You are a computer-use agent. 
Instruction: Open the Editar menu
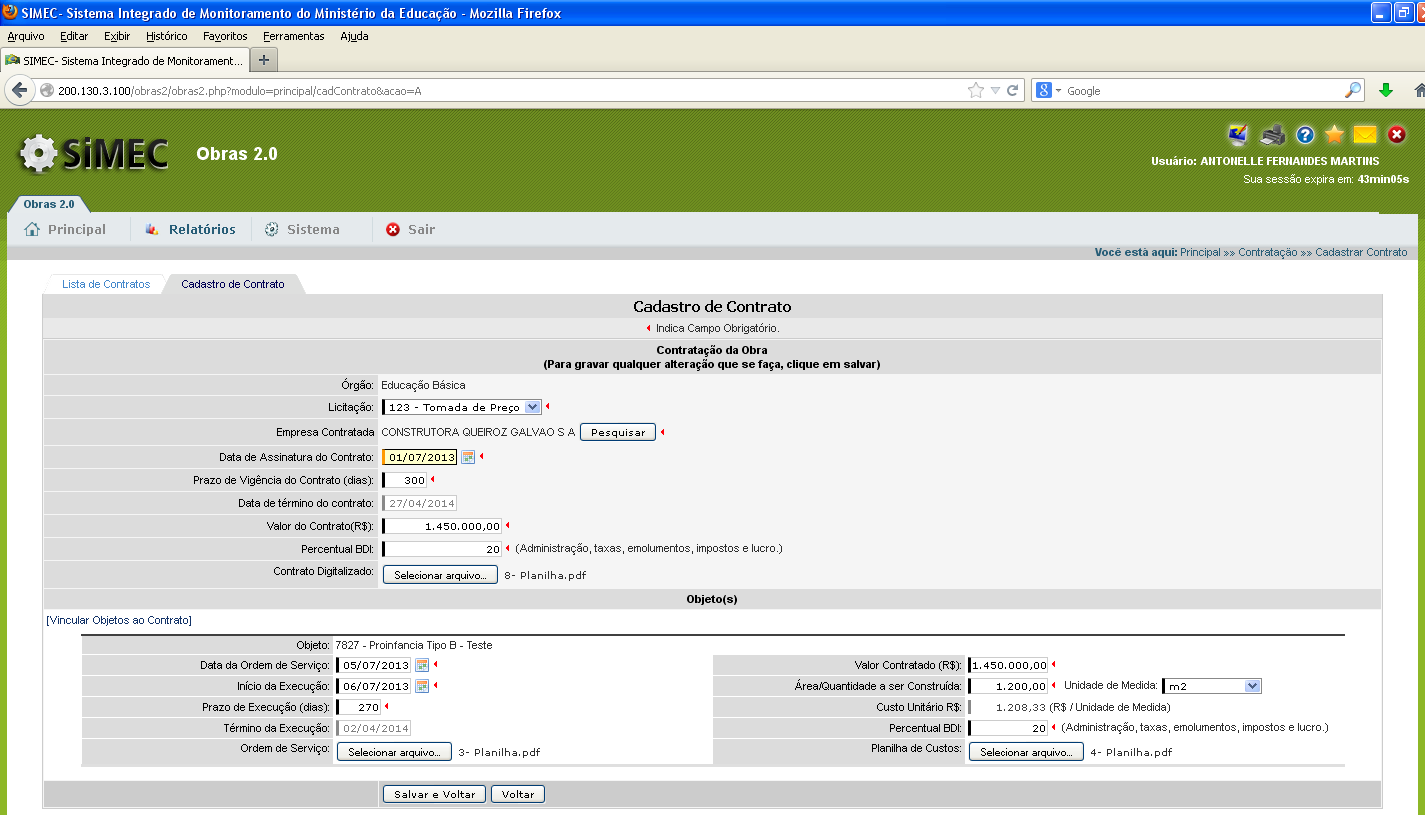74,36
